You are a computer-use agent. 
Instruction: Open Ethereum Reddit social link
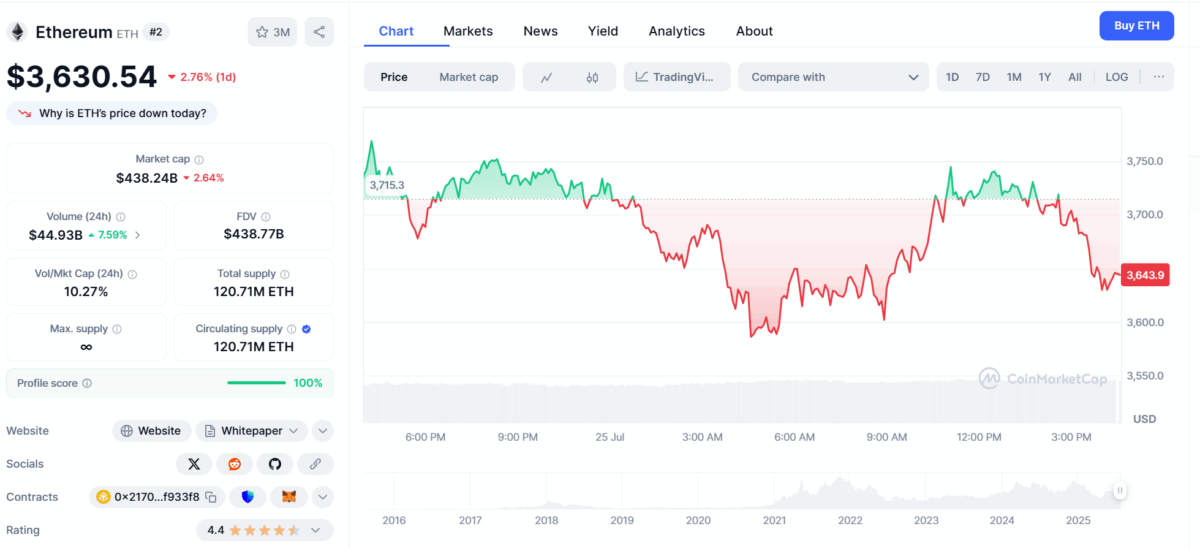tap(235, 464)
